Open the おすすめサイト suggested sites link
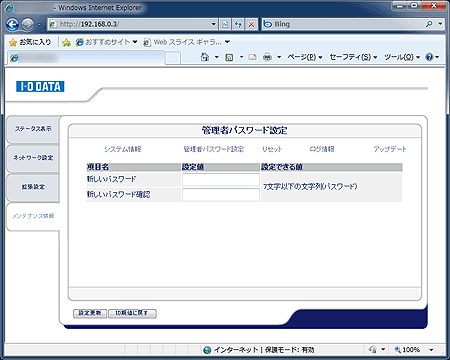The image size is (450, 360). coord(107,42)
